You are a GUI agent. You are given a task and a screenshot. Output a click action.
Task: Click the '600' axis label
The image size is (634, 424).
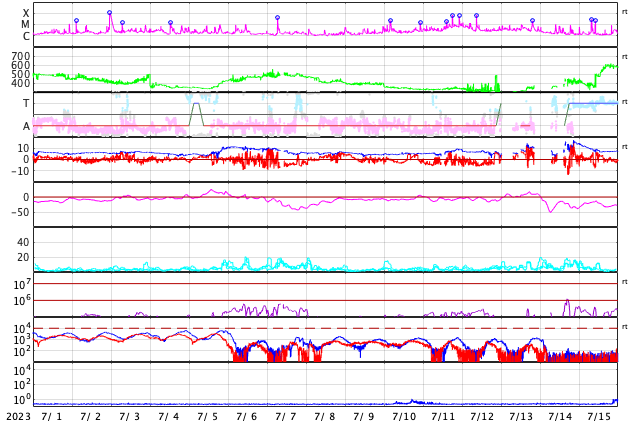pyautogui.click(x=21, y=65)
